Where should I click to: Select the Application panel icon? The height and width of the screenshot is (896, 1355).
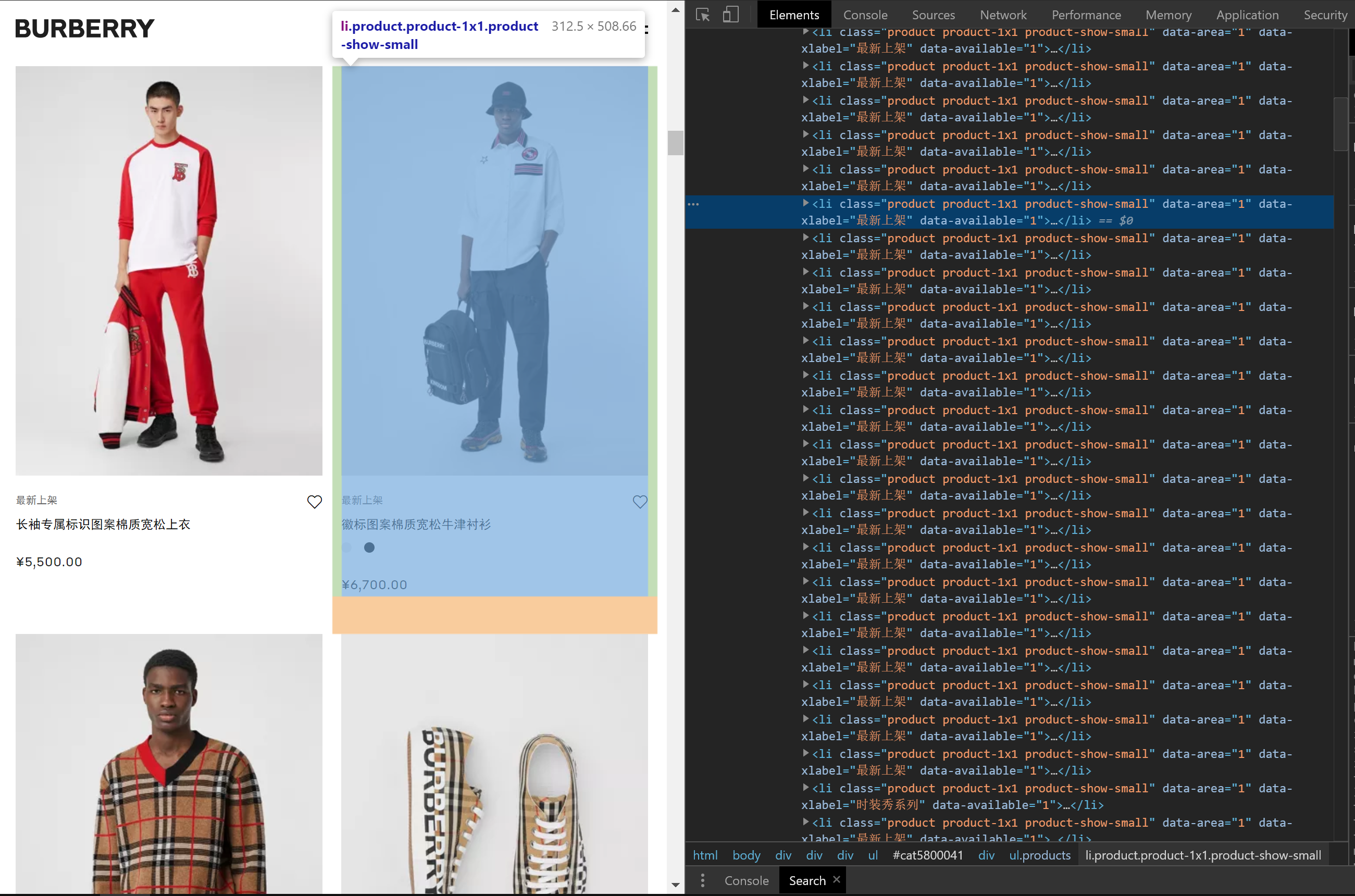[x=1246, y=14]
